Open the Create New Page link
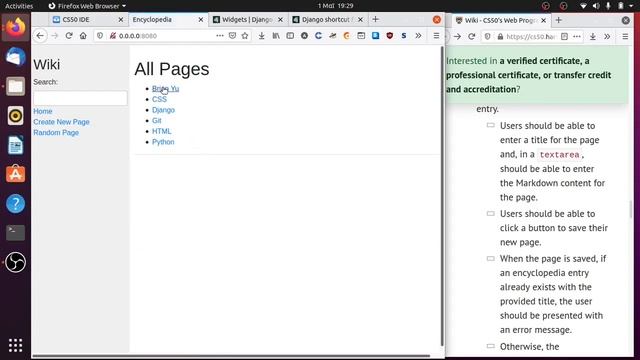640x360 pixels. [x=61, y=122]
